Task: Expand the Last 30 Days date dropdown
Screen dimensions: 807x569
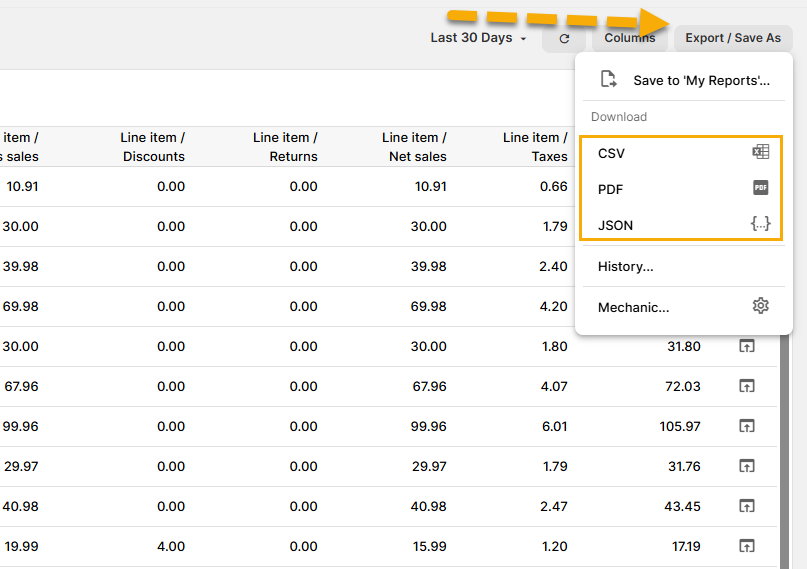Action: pos(478,38)
